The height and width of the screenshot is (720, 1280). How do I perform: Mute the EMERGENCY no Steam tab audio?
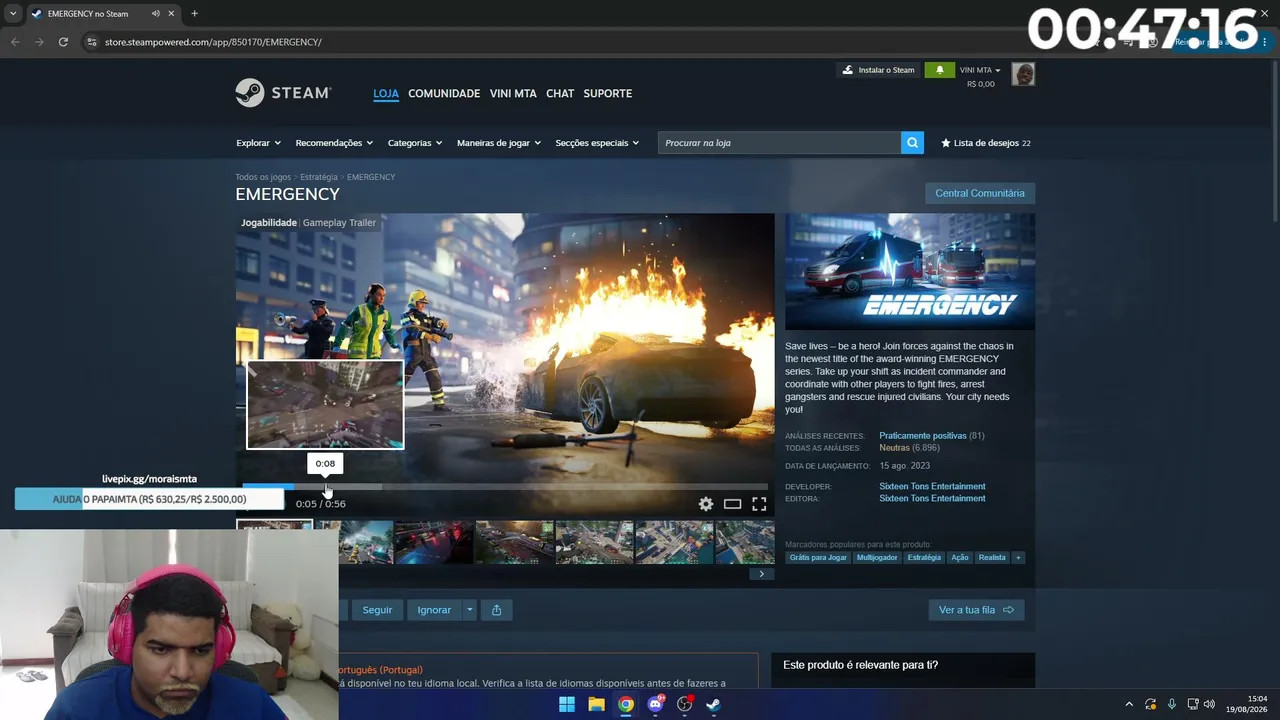[156, 14]
